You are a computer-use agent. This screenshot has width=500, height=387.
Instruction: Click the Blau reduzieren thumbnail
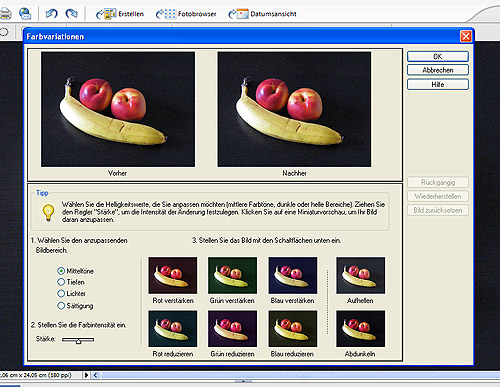pyautogui.click(x=293, y=329)
